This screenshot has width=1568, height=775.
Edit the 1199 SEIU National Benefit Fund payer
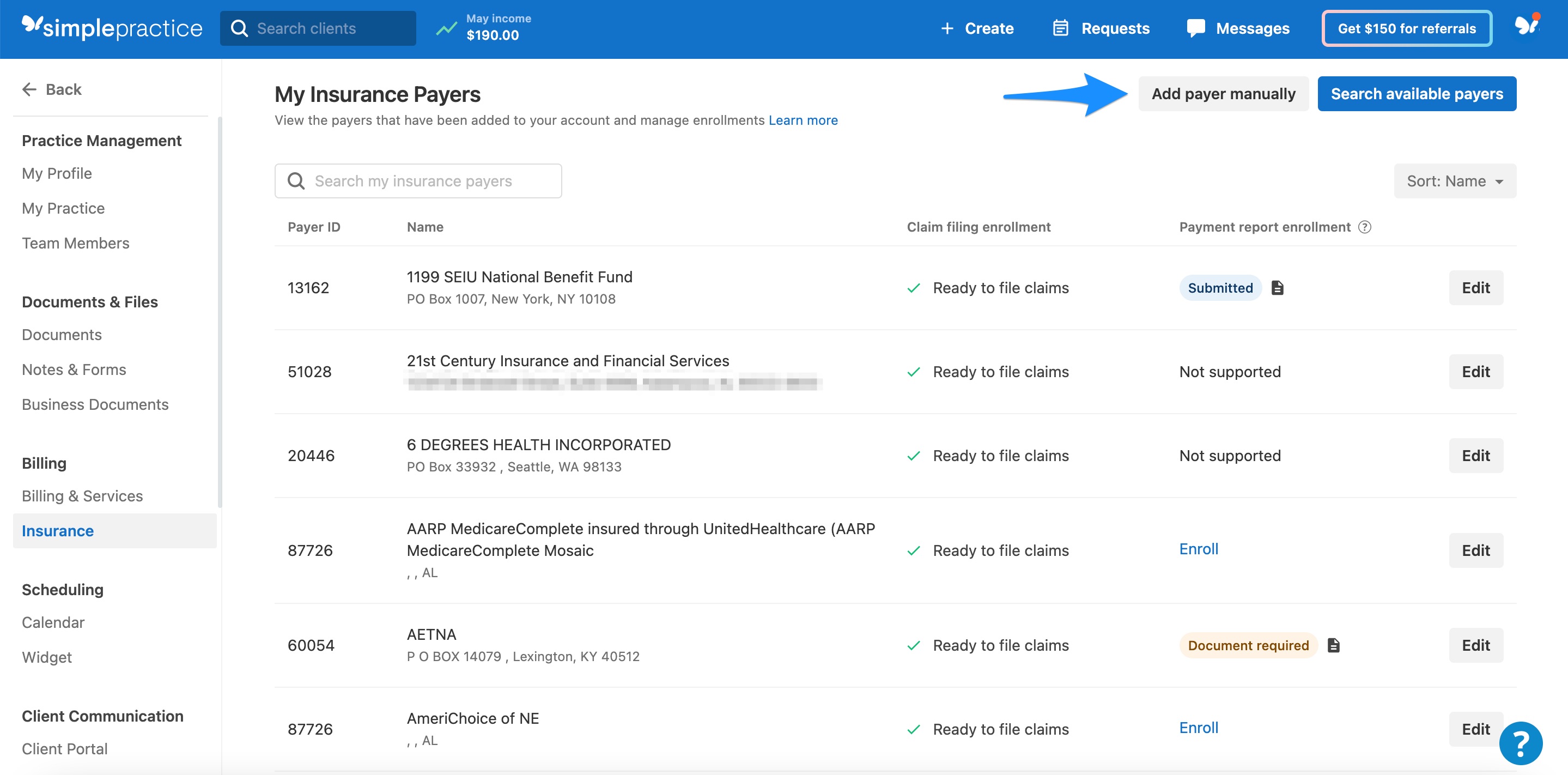1475,288
